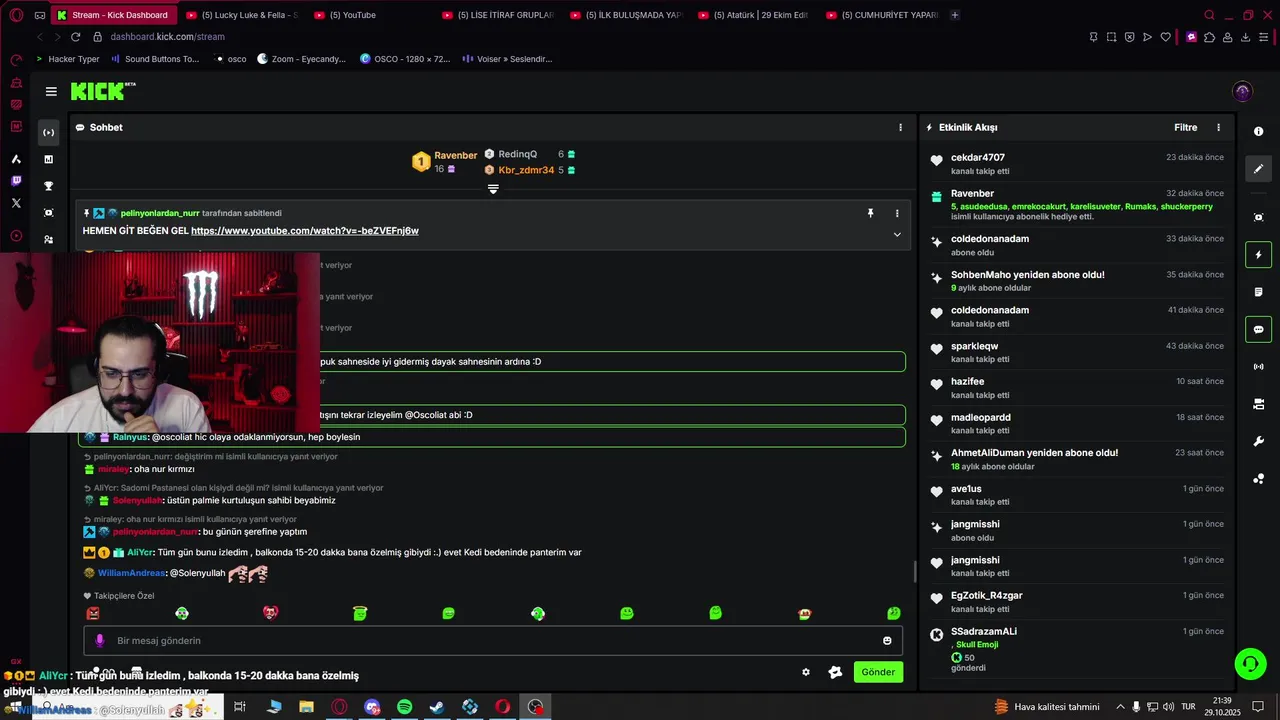Reload the page with the browser refresh button
The image size is (1280, 720).
[x=75, y=37]
